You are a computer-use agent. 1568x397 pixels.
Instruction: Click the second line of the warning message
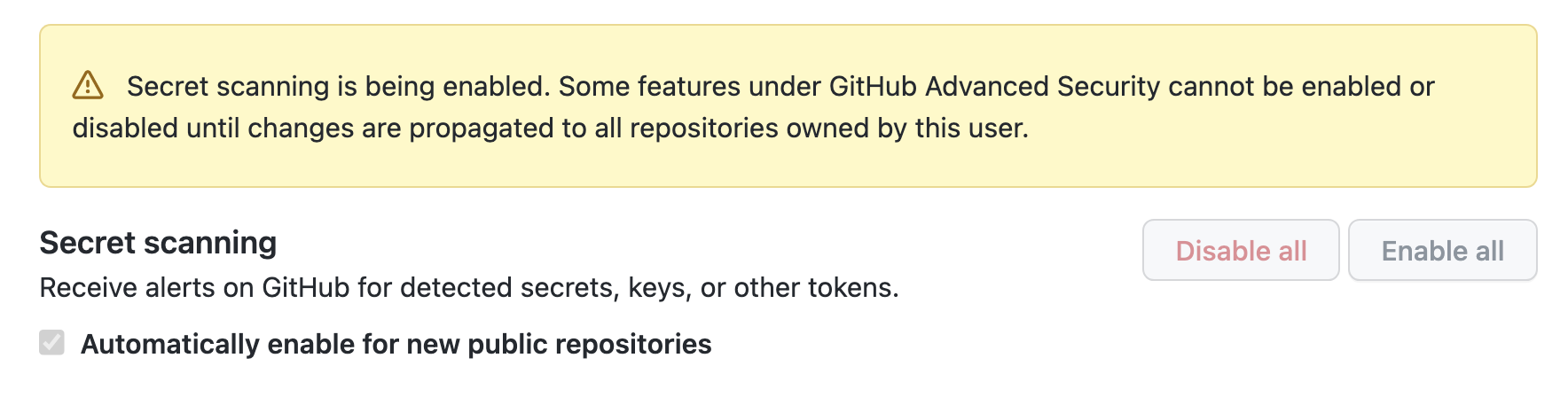click(x=550, y=128)
